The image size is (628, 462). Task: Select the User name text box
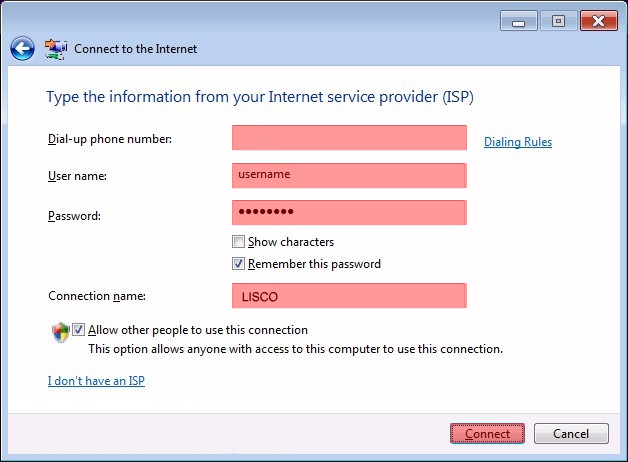[349, 175]
